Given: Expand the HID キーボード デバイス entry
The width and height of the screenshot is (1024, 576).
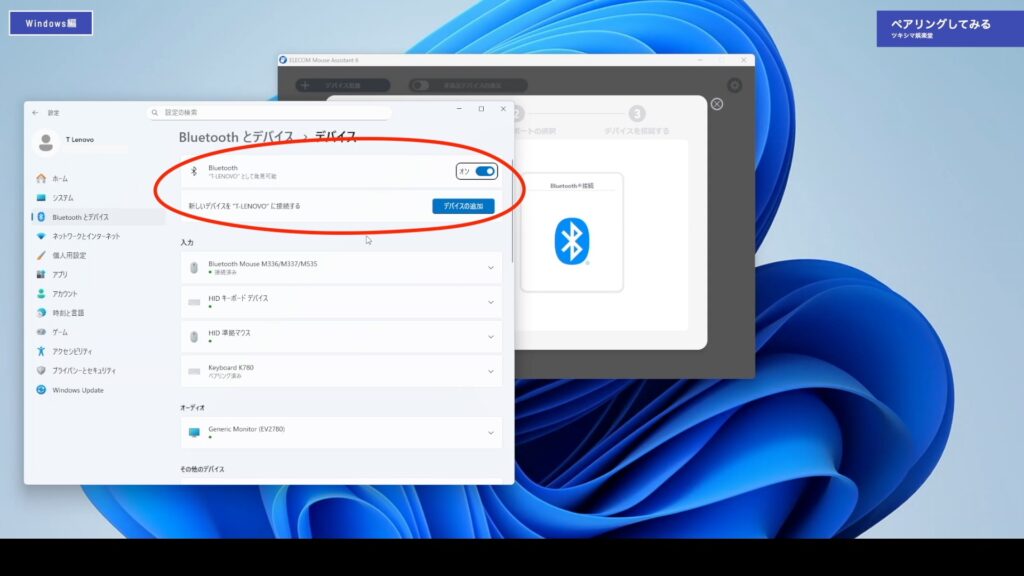Looking at the screenshot, I should coord(490,302).
